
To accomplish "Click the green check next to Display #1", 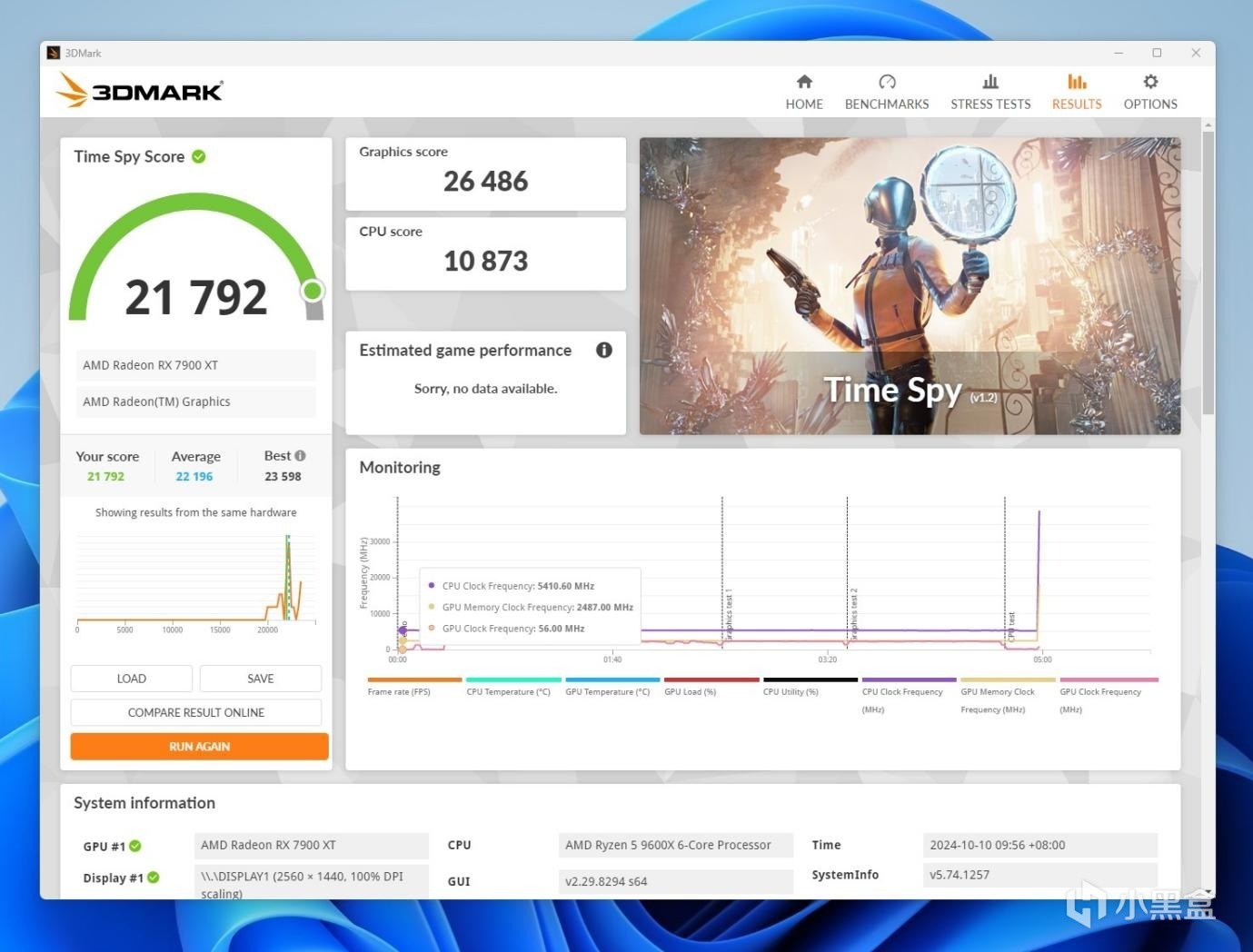I will 154,878.
